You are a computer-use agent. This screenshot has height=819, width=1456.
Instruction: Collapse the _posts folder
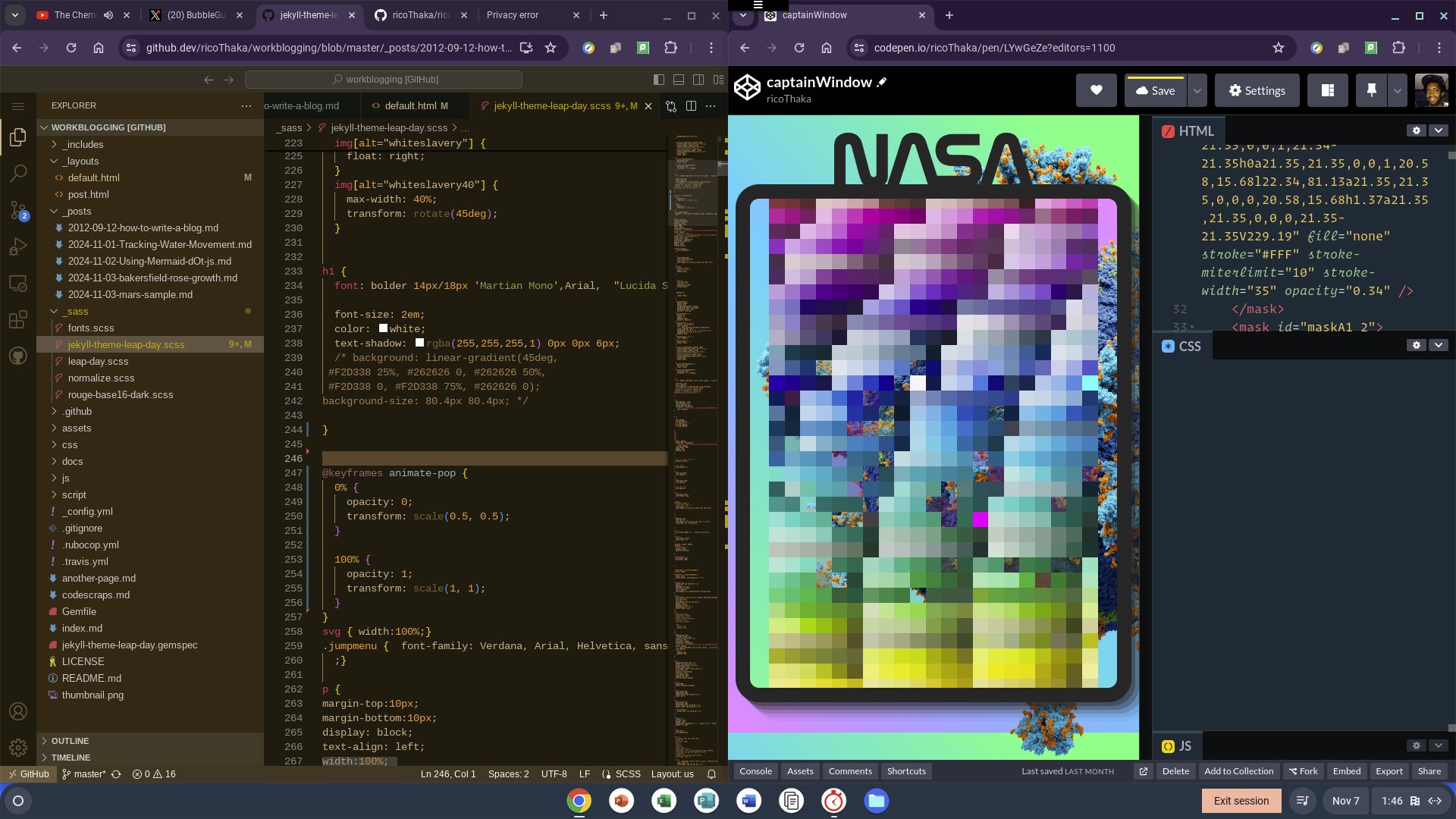tap(77, 211)
